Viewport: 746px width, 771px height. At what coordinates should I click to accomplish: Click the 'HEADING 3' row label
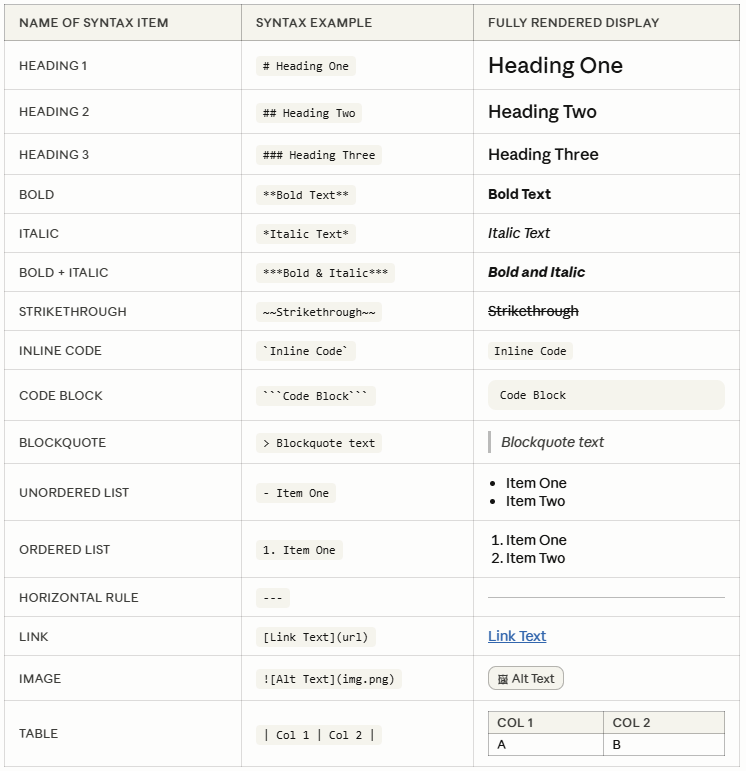[x=54, y=154]
